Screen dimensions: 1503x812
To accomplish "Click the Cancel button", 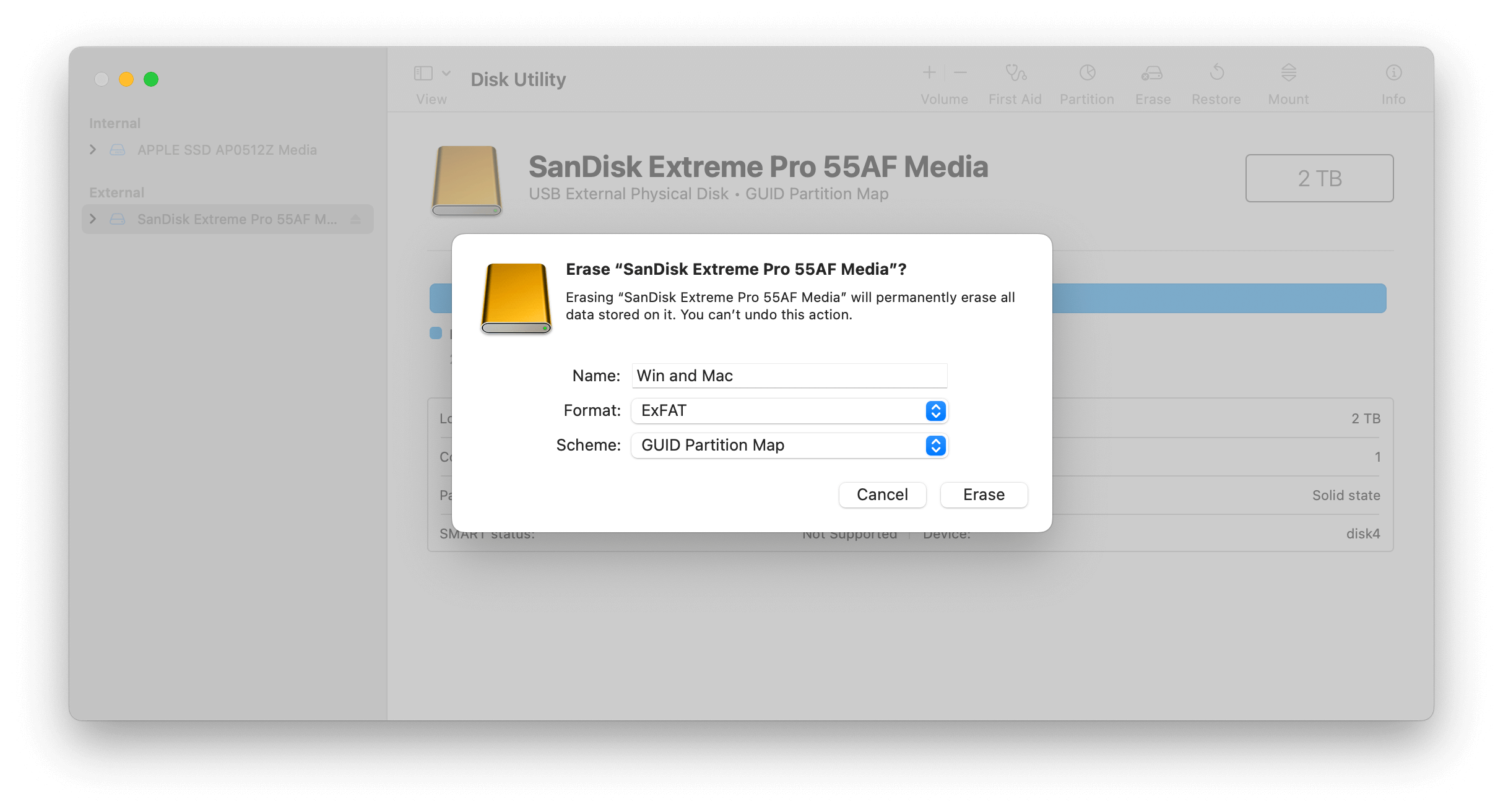I will (882, 495).
